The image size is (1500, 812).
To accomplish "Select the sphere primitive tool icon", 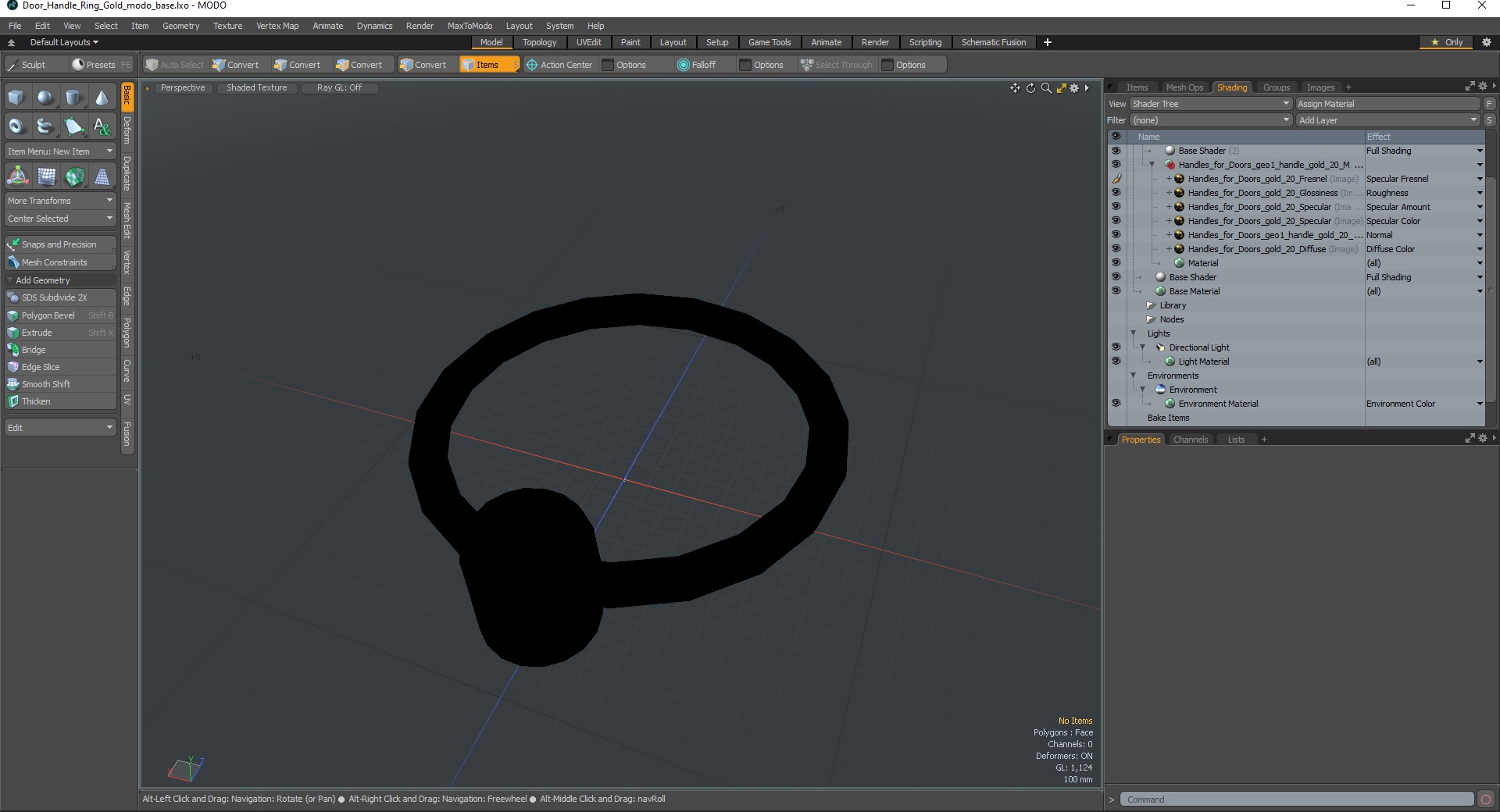I will pyautogui.click(x=45, y=98).
